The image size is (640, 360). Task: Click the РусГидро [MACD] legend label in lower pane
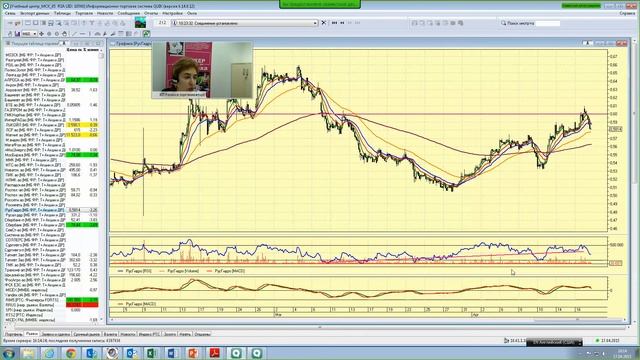click(x=141, y=304)
